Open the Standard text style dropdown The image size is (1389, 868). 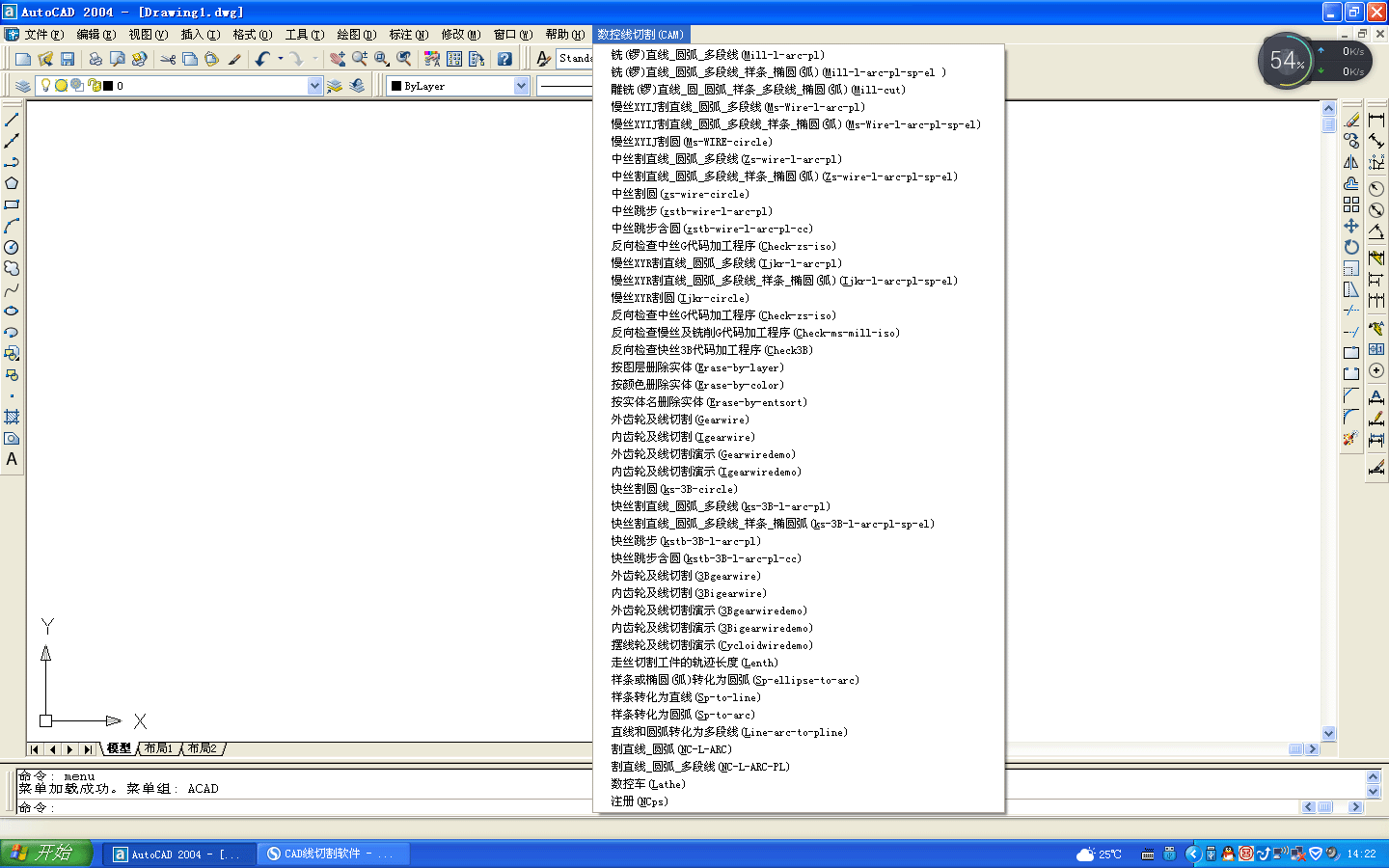pos(576,58)
